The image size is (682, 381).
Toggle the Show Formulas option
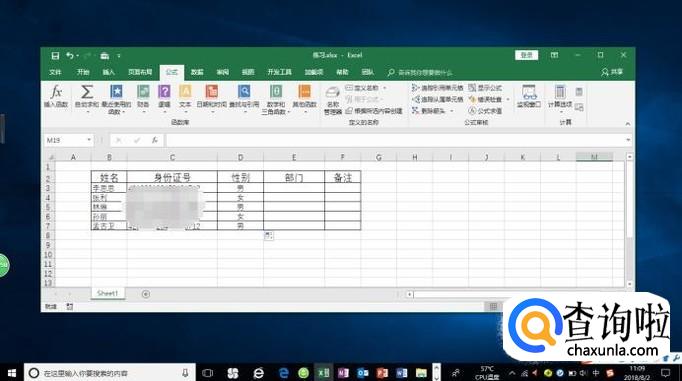click(485, 88)
